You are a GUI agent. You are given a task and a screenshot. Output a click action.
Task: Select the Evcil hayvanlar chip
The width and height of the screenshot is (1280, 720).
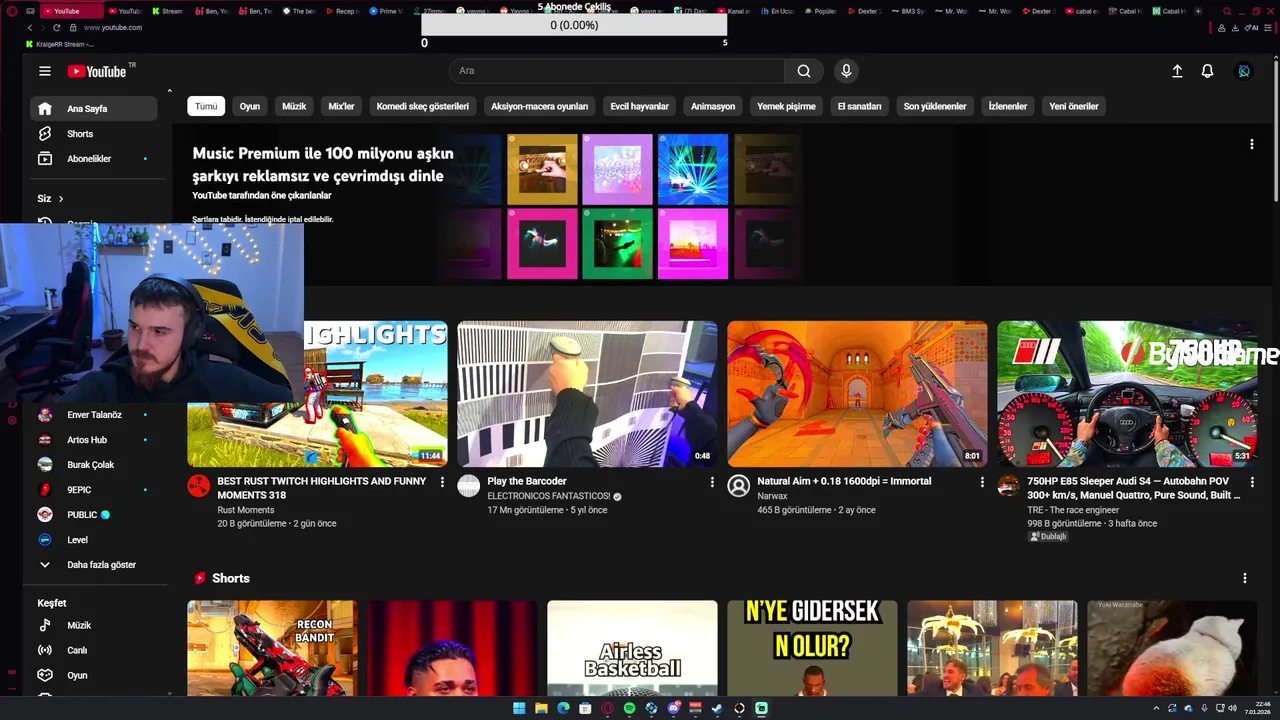pos(640,106)
